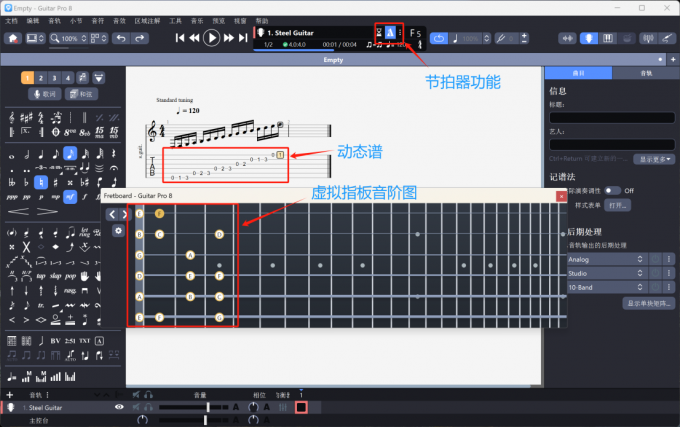The width and height of the screenshot is (680, 427).
Task: Insert a decrescendo hairpin
Action: (x=47, y=212)
